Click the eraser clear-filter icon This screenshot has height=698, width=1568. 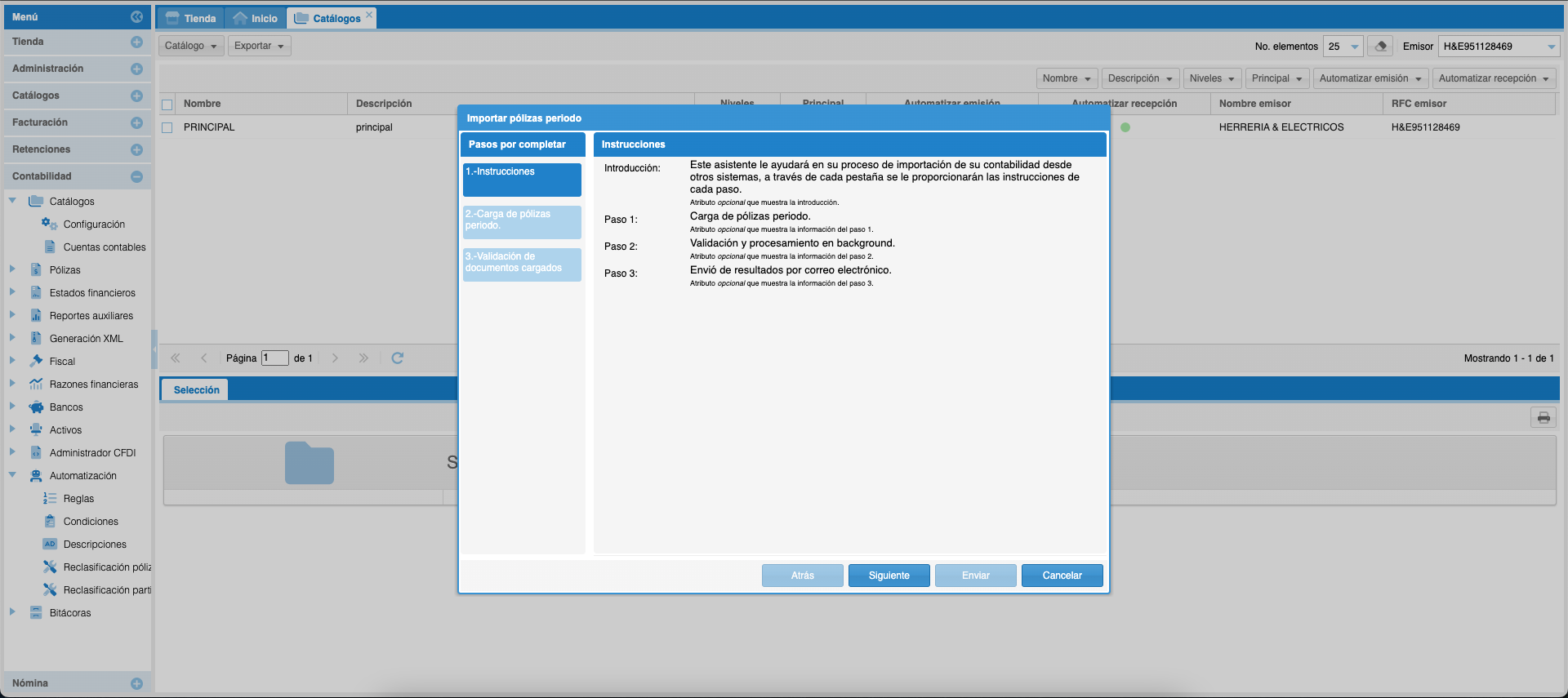pyautogui.click(x=1380, y=47)
